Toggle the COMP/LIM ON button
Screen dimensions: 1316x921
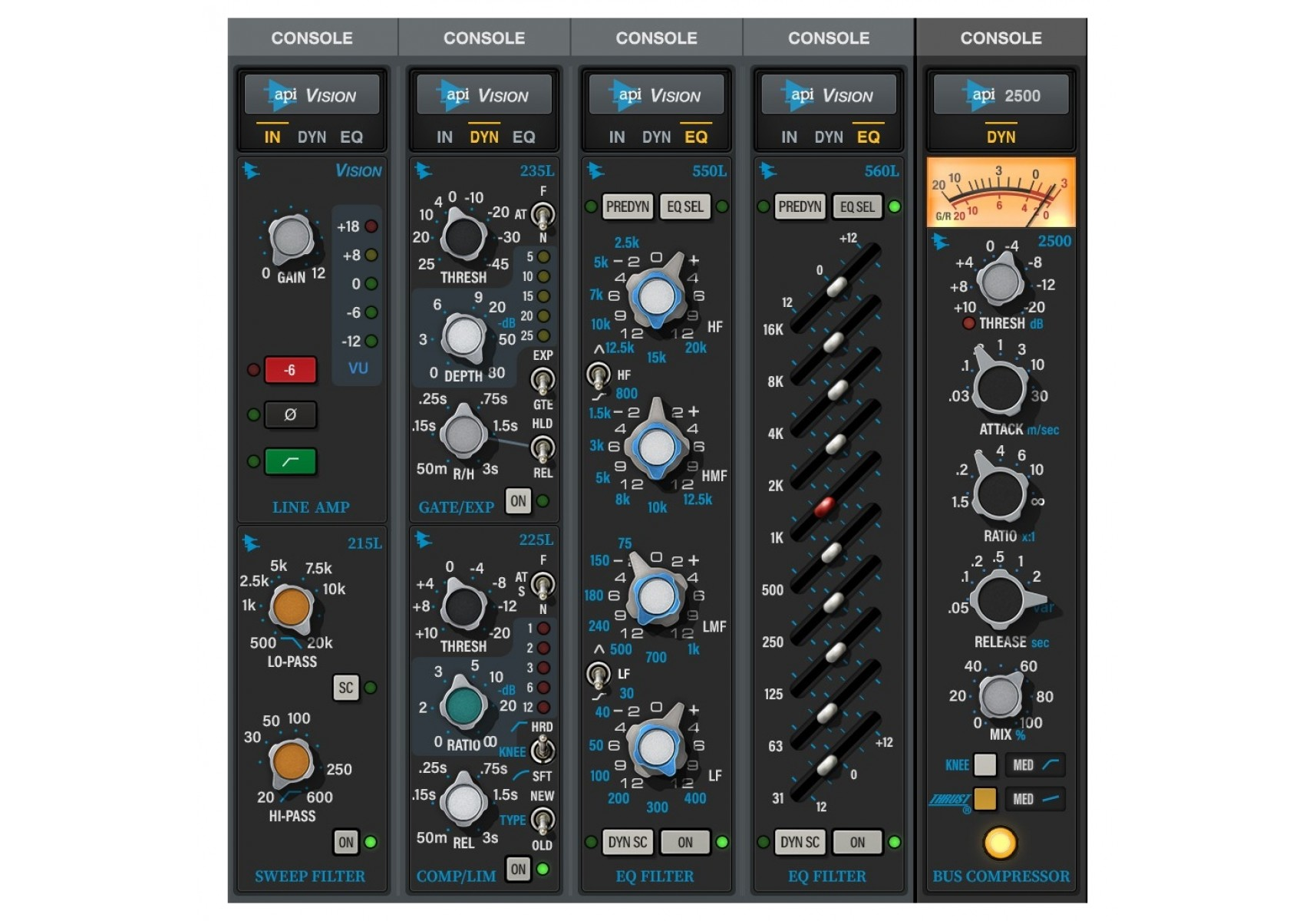518,870
